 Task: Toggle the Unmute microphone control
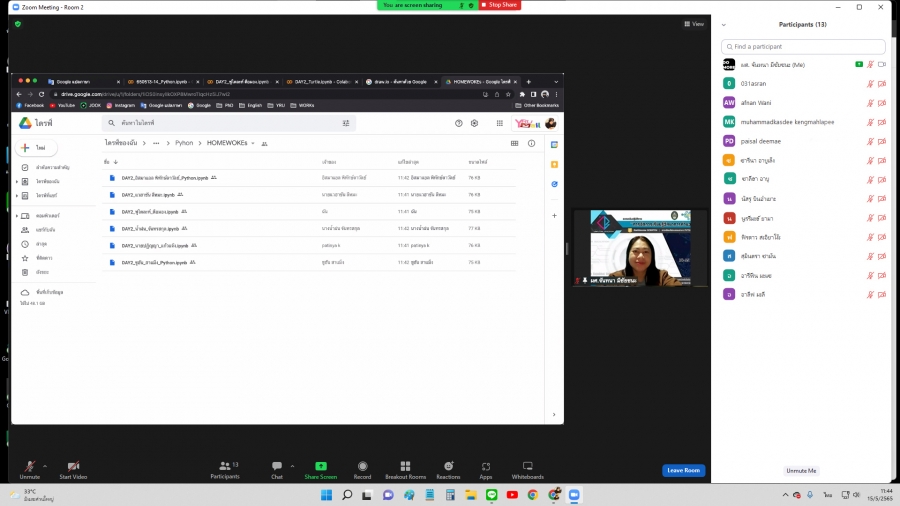click(x=29, y=466)
